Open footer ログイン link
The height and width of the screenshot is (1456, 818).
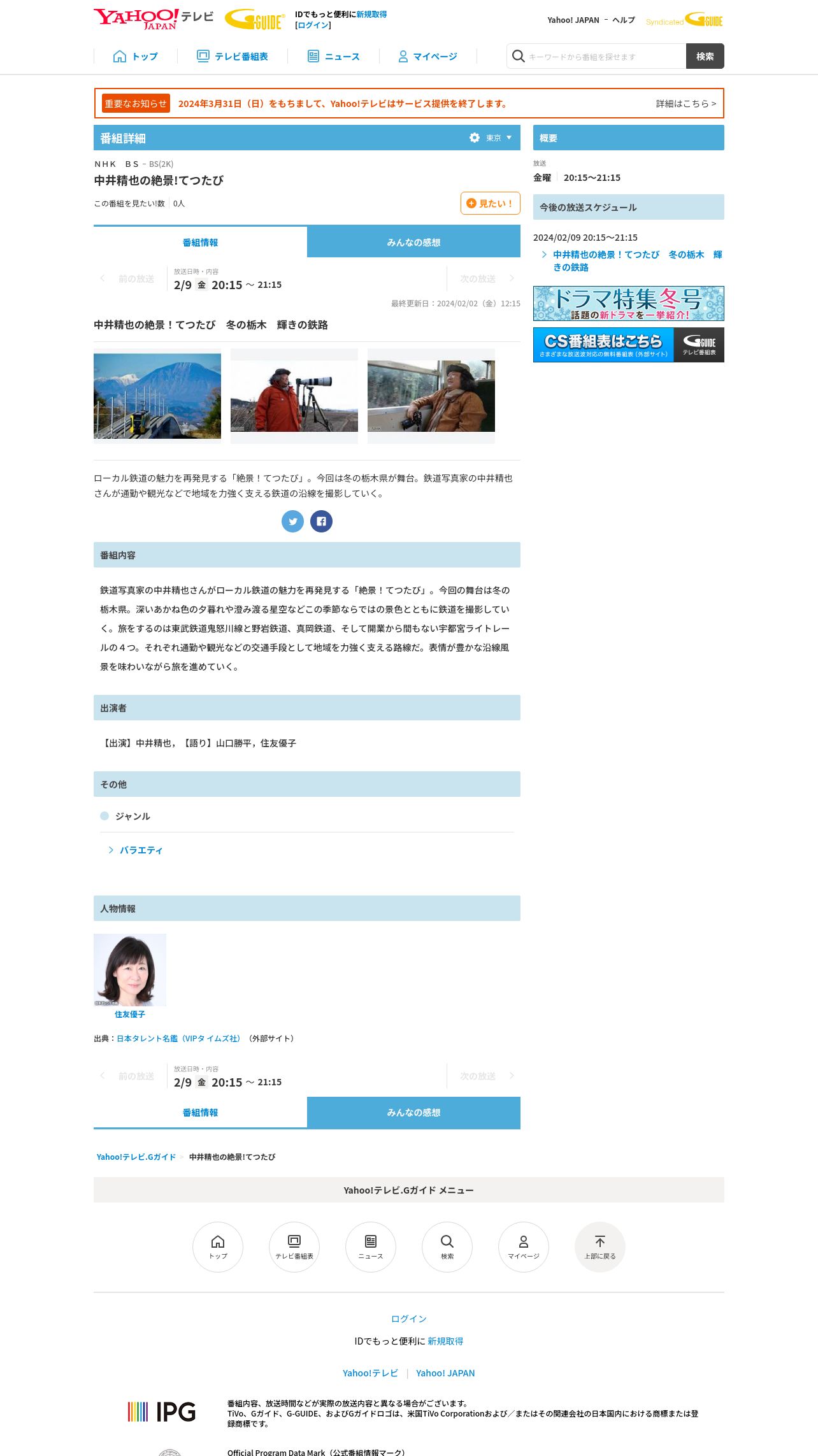click(x=409, y=1319)
